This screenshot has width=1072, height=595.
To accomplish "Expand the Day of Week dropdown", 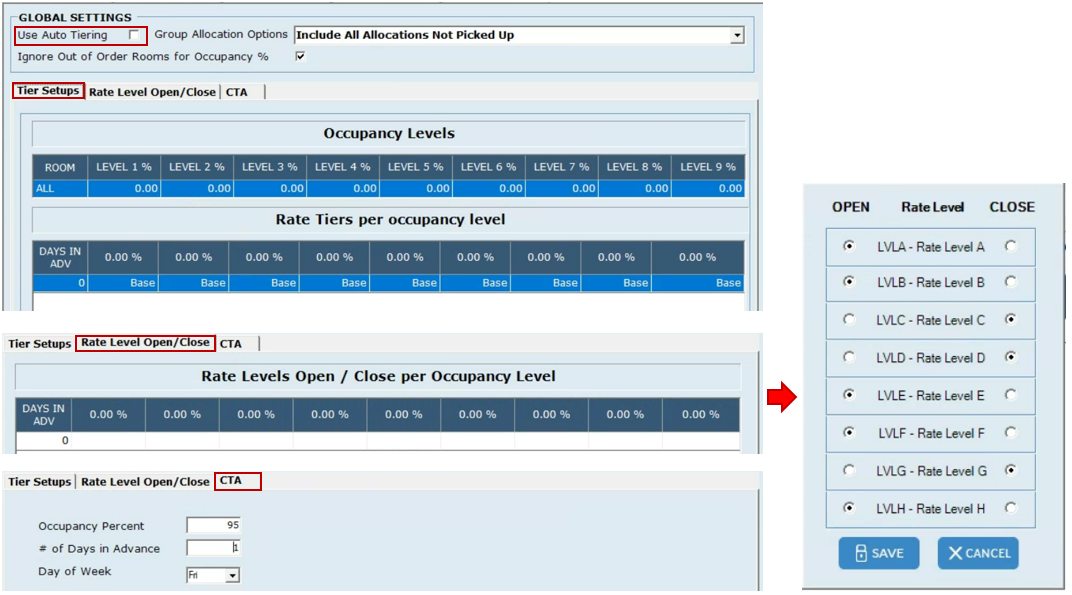I will [232, 575].
